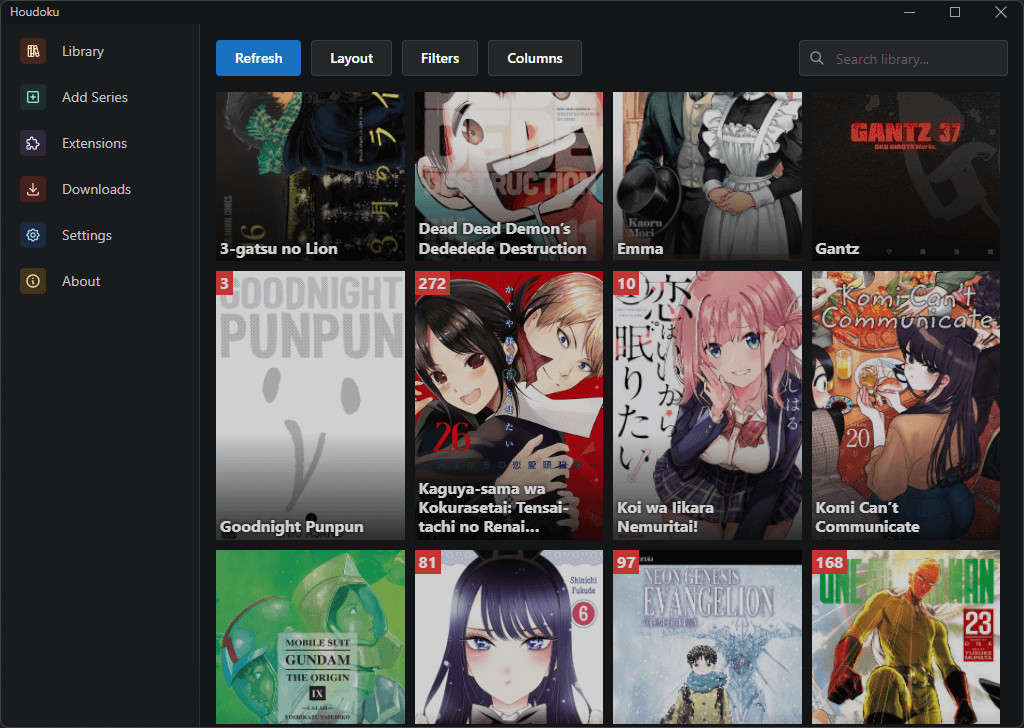Select the Gantz series cover
The image size is (1024, 728).
[x=906, y=176]
